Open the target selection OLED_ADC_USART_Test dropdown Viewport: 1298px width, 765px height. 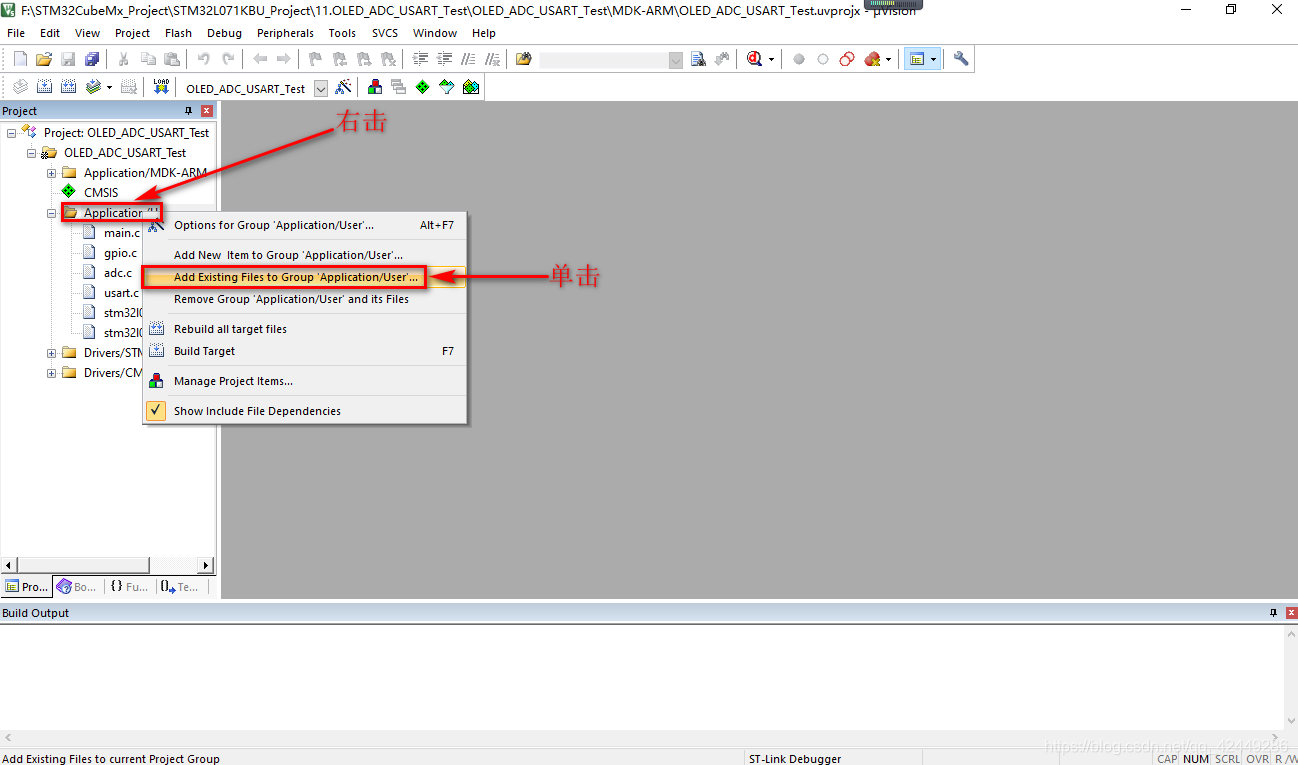click(x=321, y=88)
